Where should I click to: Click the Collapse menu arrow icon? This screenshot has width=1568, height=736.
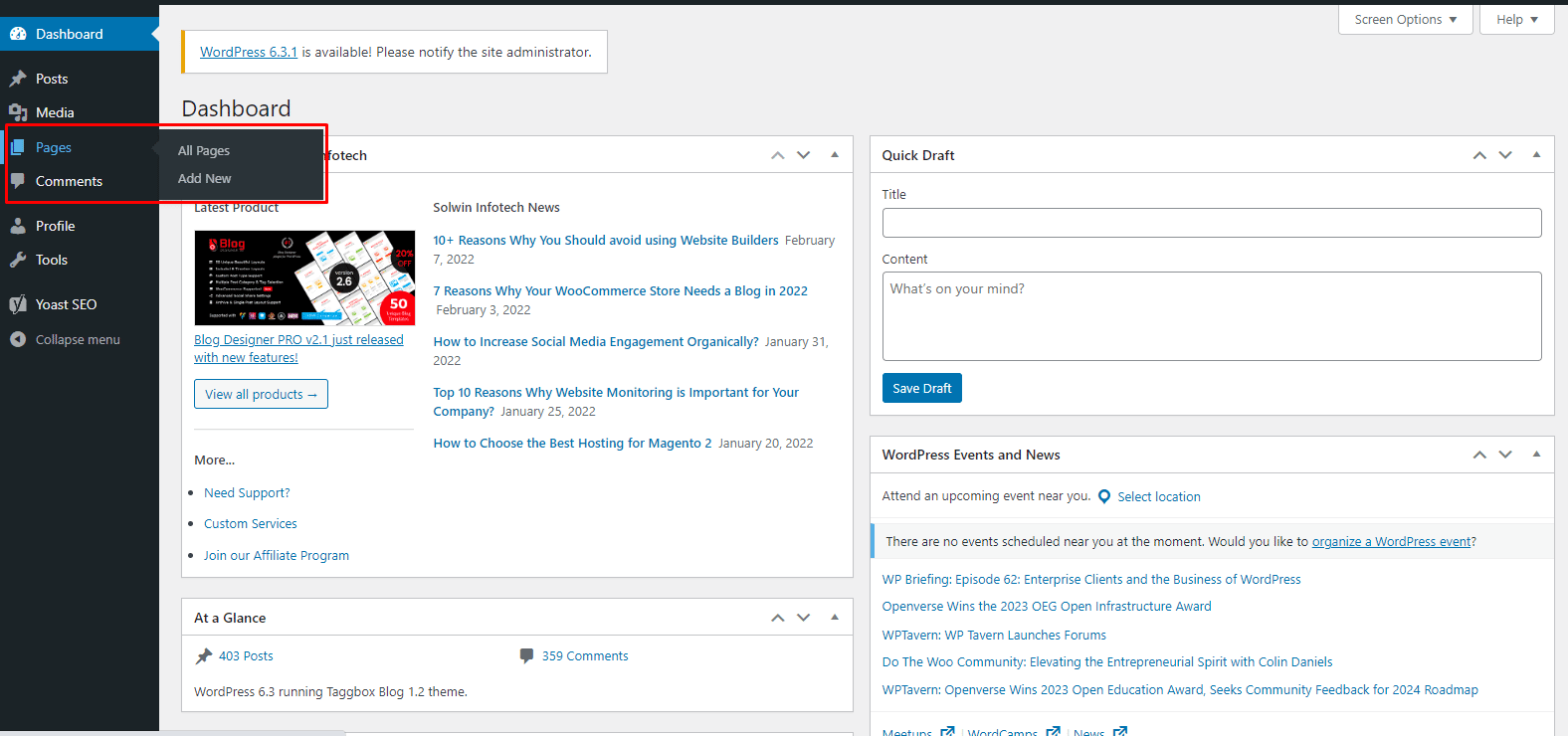18,339
